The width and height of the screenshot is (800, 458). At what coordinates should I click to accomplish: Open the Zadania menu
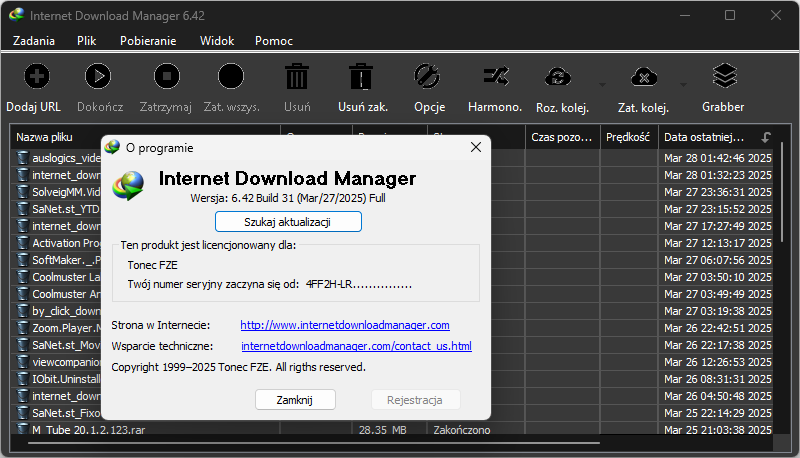coord(34,41)
